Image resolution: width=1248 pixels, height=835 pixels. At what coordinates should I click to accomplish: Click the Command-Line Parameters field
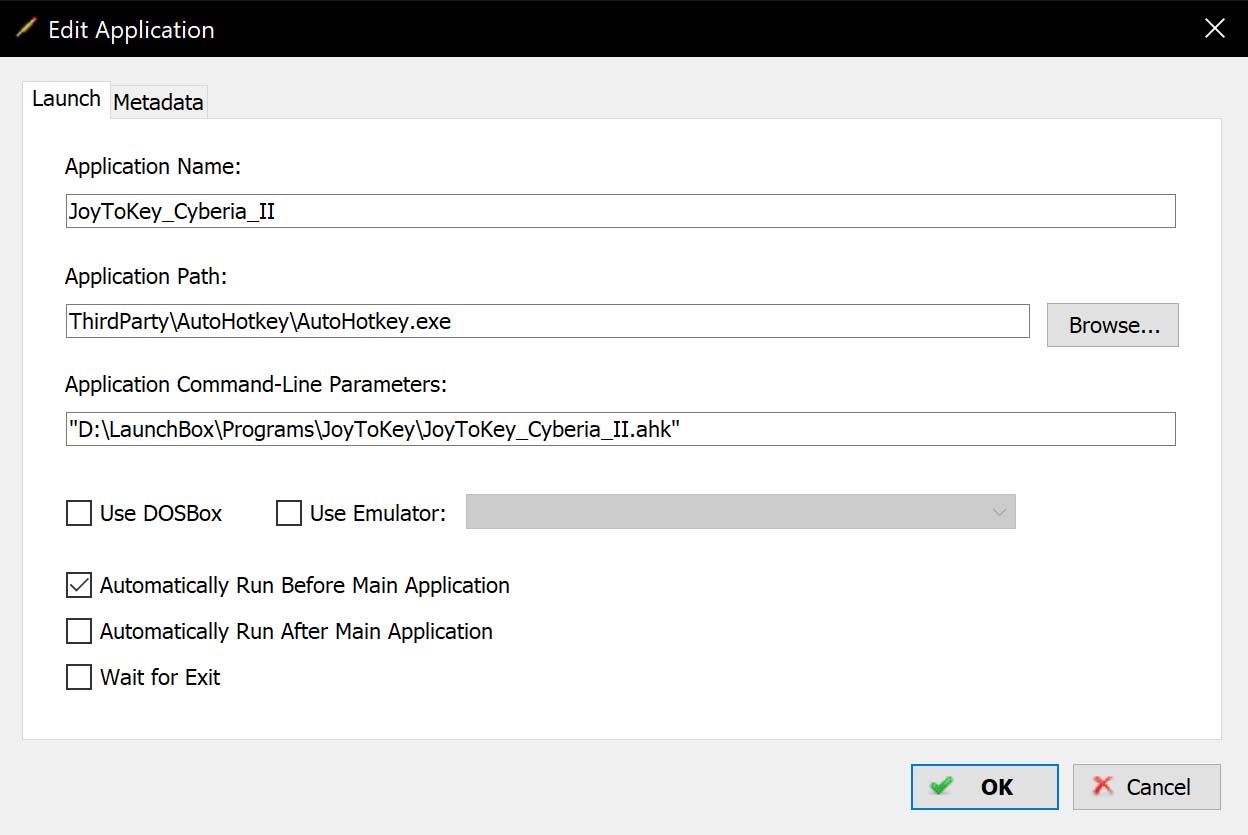click(x=620, y=429)
